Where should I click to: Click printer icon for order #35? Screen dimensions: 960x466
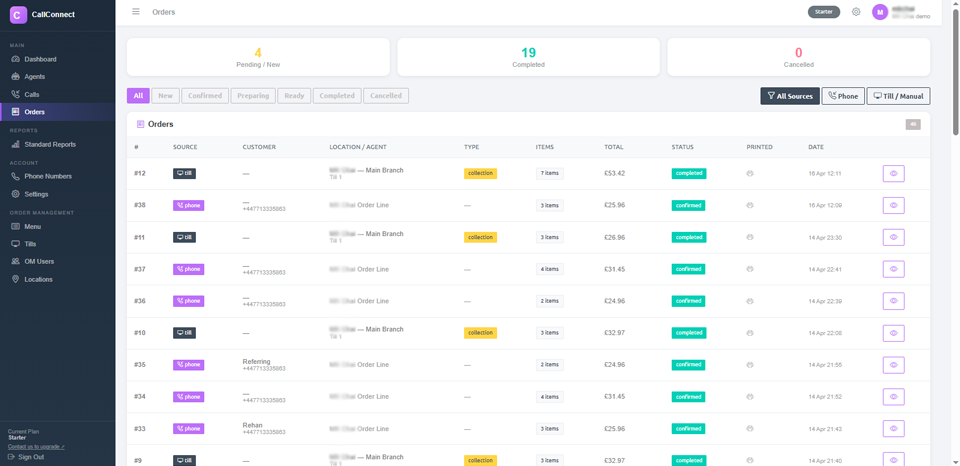750,364
